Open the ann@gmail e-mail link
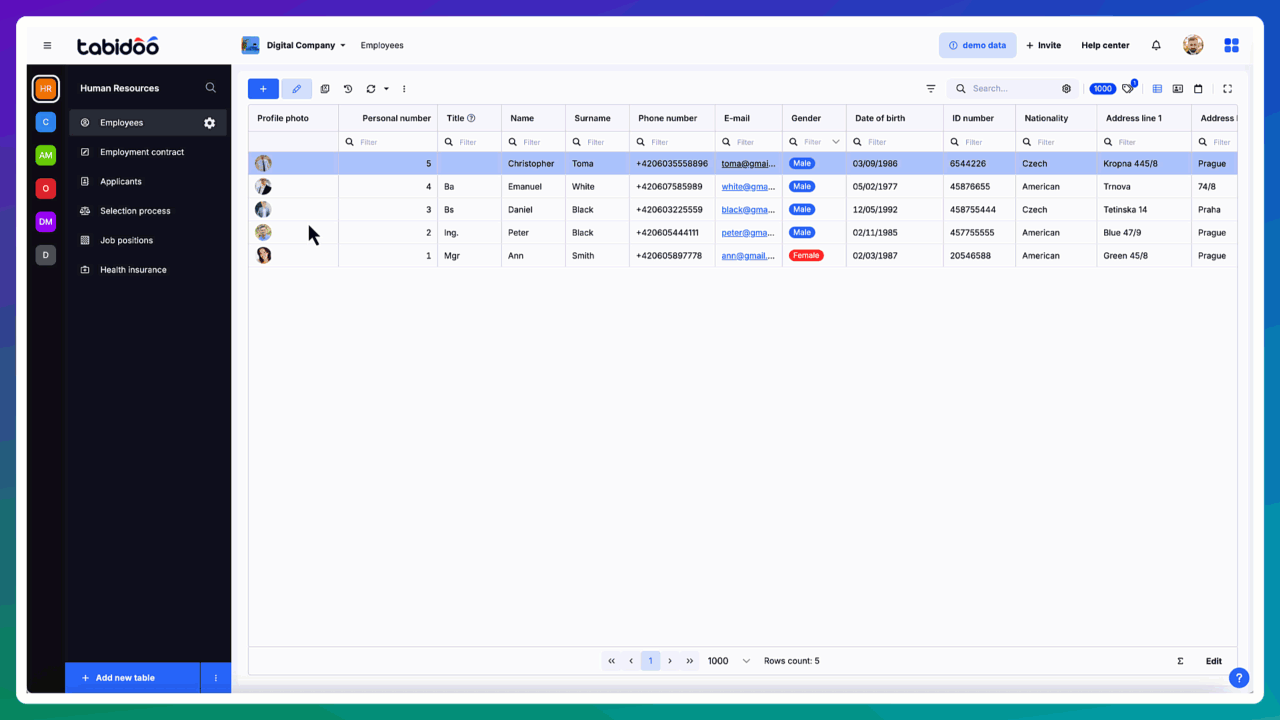Viewport: 1280px width, 720px height. pos(748,256)
